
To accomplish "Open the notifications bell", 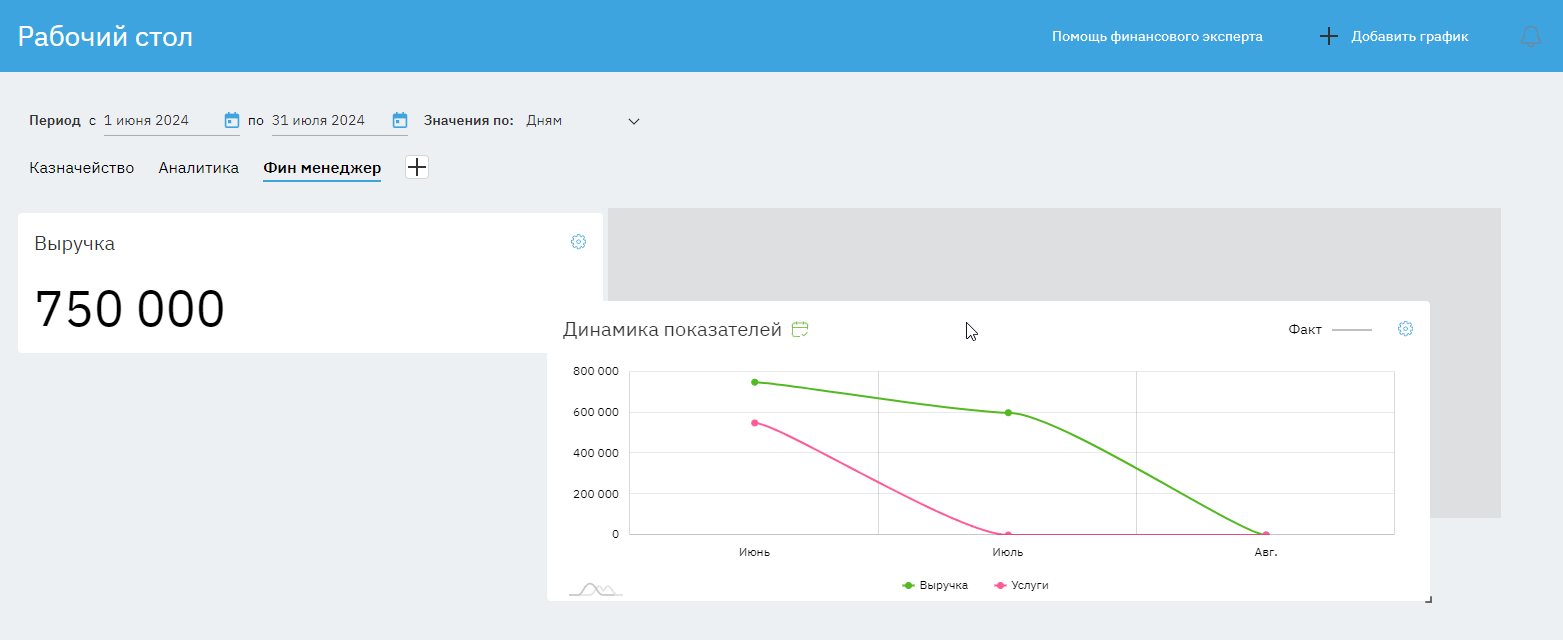I will point(1530,37).
